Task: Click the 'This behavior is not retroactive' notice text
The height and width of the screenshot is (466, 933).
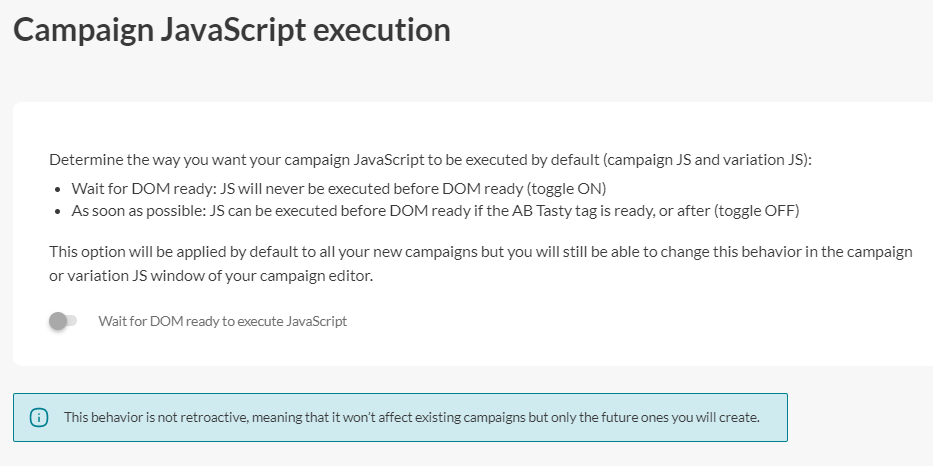Action: pos(412,417)
